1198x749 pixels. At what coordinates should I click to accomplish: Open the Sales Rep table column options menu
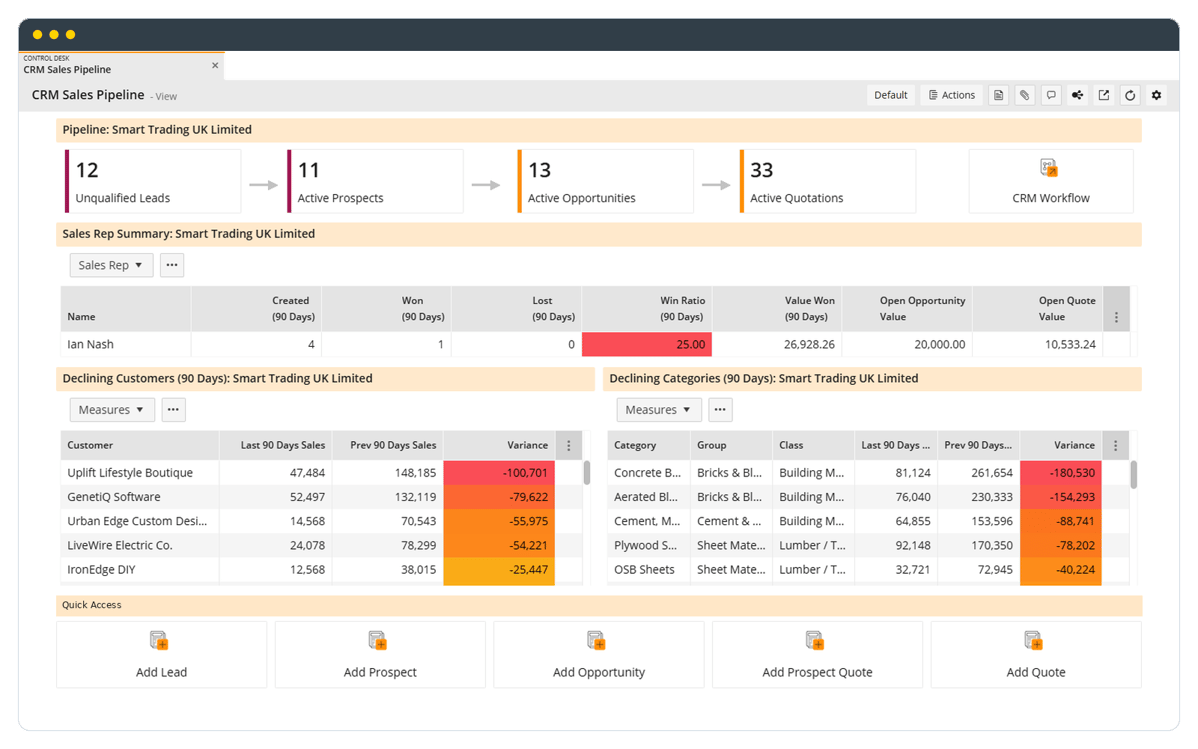pyautogui.click(x=1116, y=316)
